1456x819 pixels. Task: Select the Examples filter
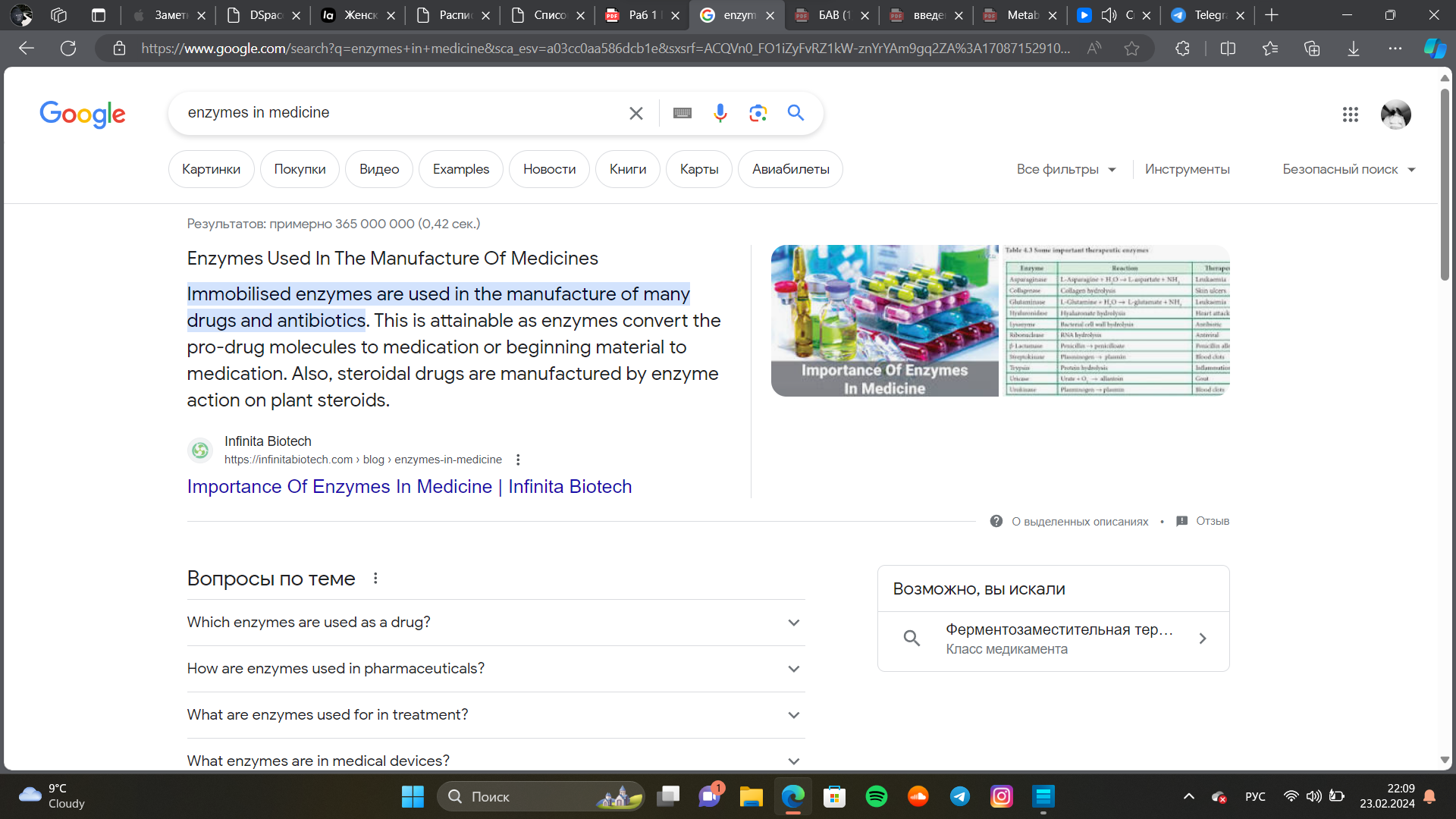461,169
